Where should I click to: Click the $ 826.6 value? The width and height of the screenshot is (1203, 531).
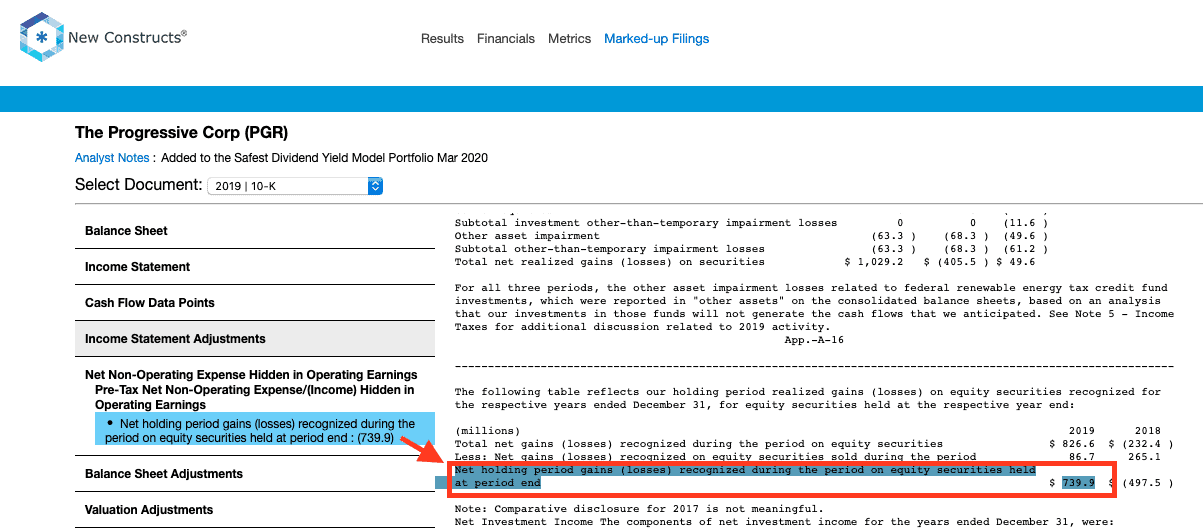coord(1072,444)
